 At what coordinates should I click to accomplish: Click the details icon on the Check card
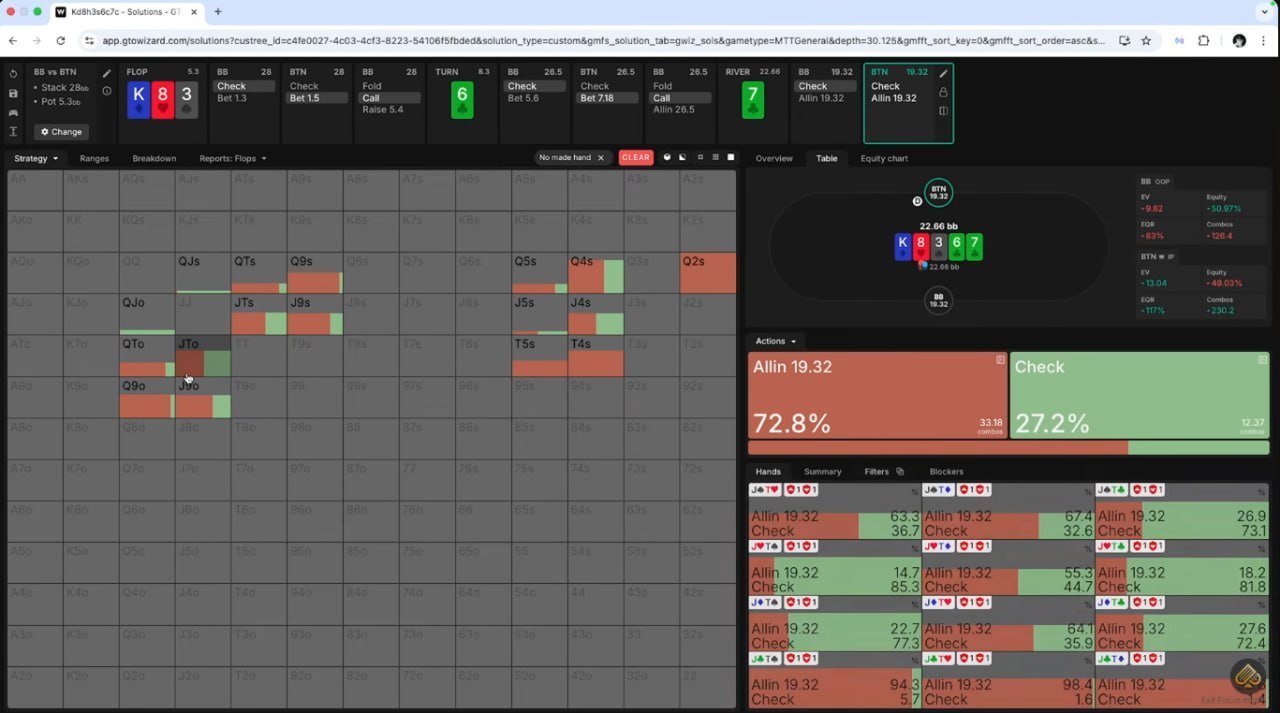(x=1262, y=359)
